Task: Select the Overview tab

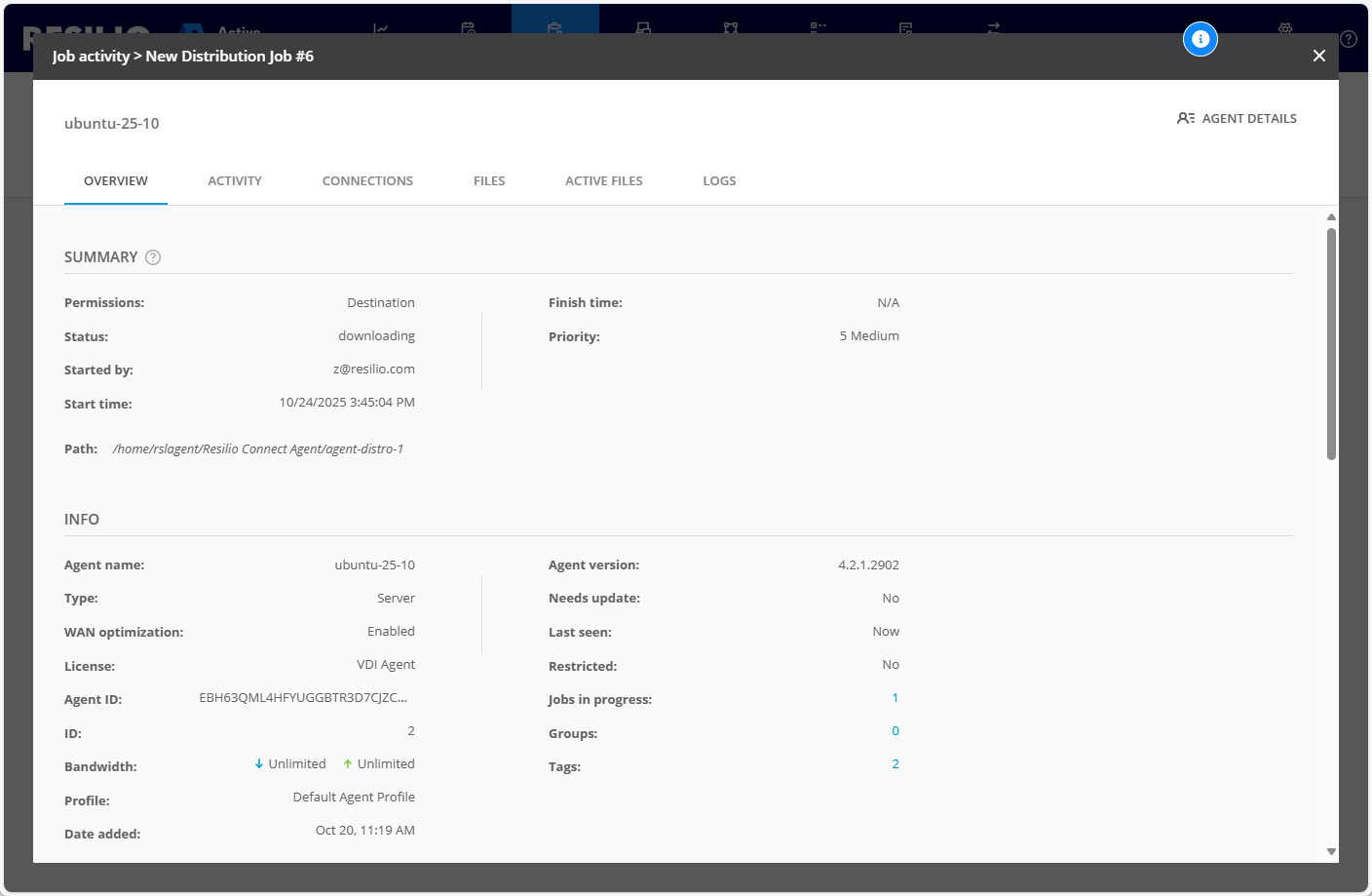Action: (x=116, y=181)
